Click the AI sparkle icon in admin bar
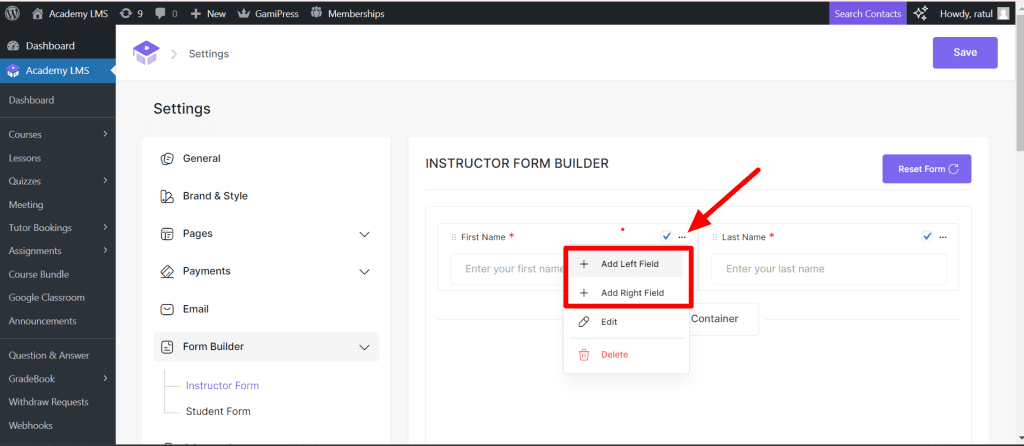The height and width of the screenshot is (446, 1024). tap(920, 13)
